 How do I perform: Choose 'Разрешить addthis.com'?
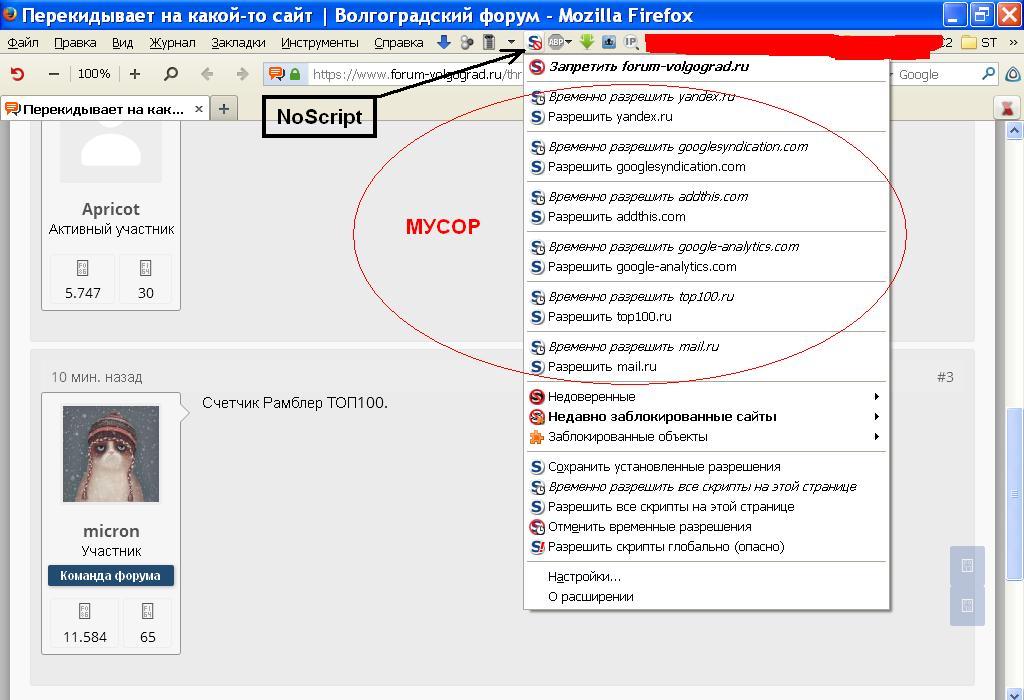pyautogui.click(x=707, y=217)
